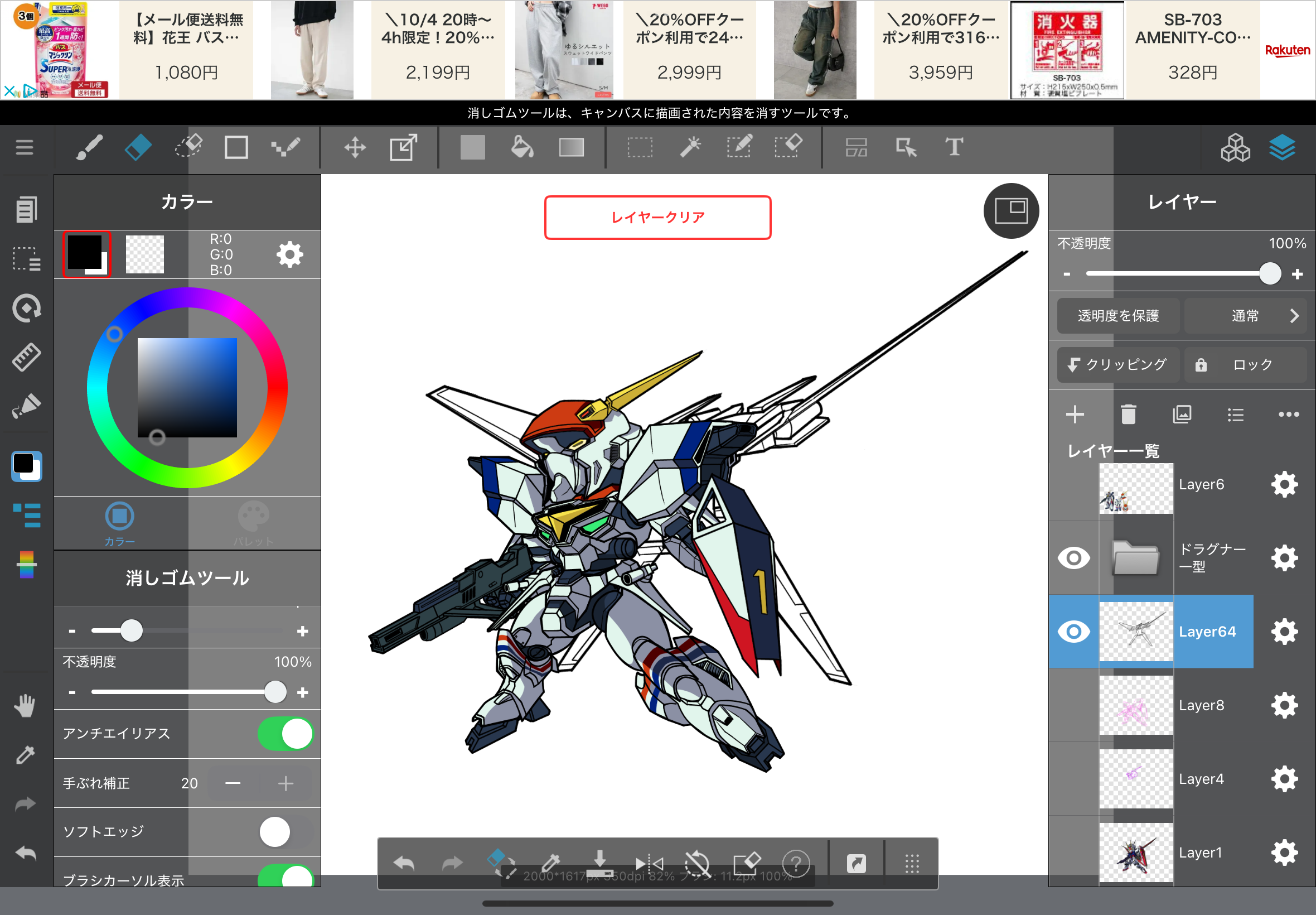The image size is (1316, 915).
Task: Click the Gradient tool icon
Action: point(571,147)
